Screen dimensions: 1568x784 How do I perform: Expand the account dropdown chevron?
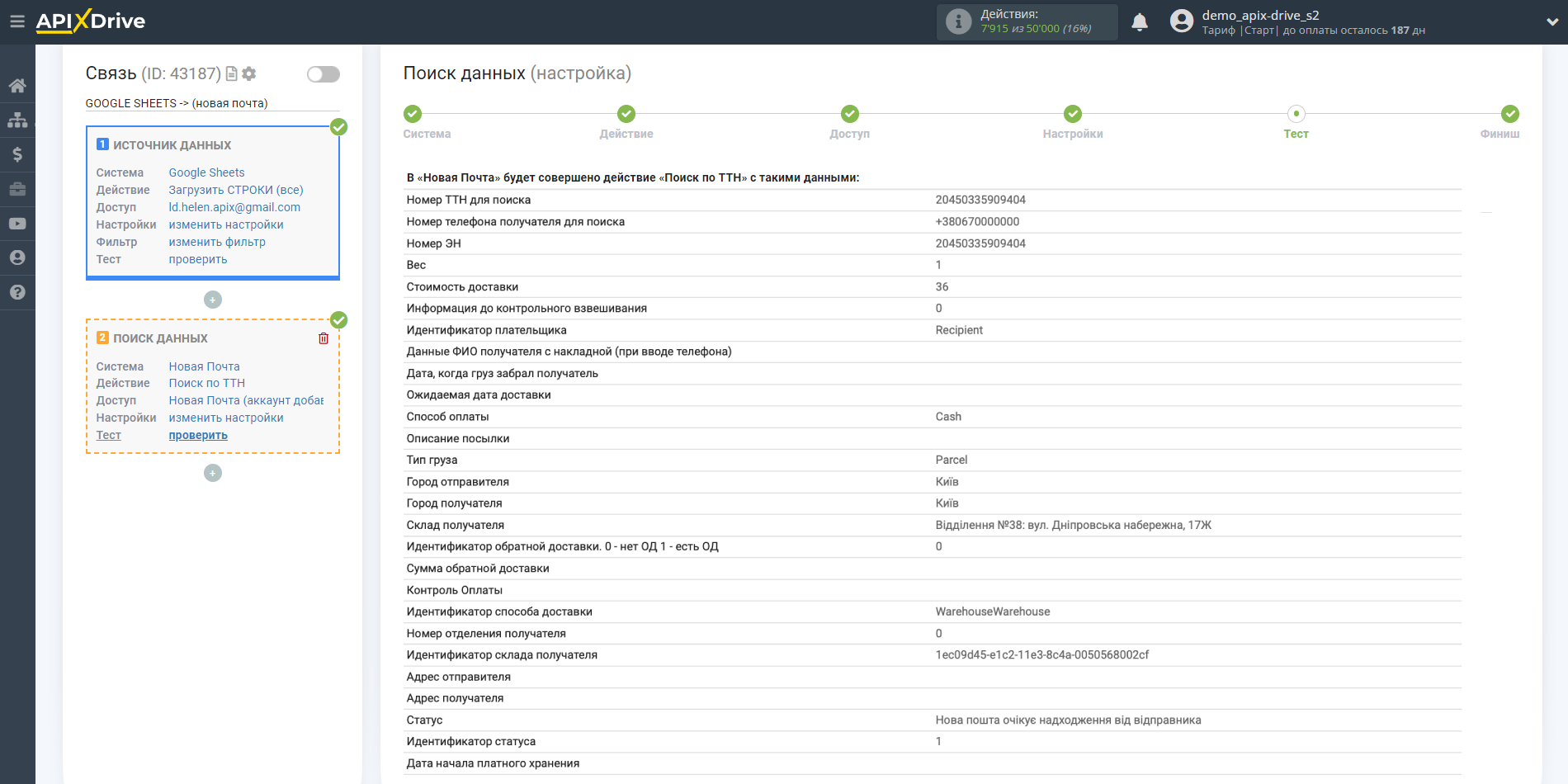point(1552,22)
